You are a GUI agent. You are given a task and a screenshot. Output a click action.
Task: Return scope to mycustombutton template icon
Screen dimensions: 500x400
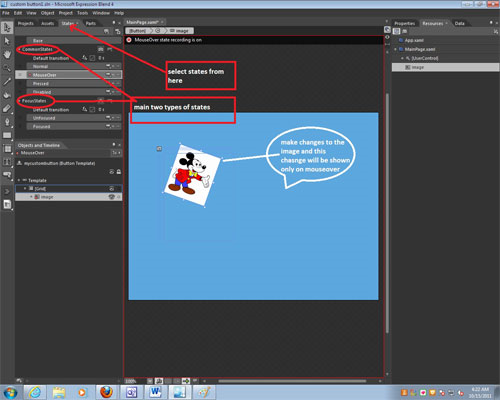point(19,163)
